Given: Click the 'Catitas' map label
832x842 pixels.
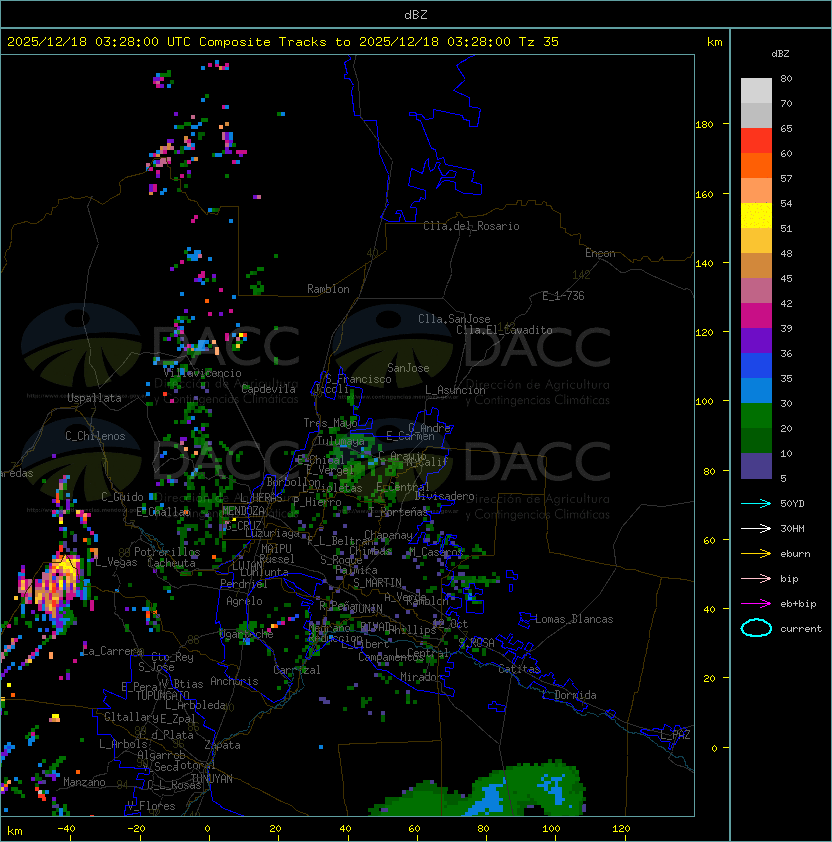Looking at the screenshot, I should point(519,669).
